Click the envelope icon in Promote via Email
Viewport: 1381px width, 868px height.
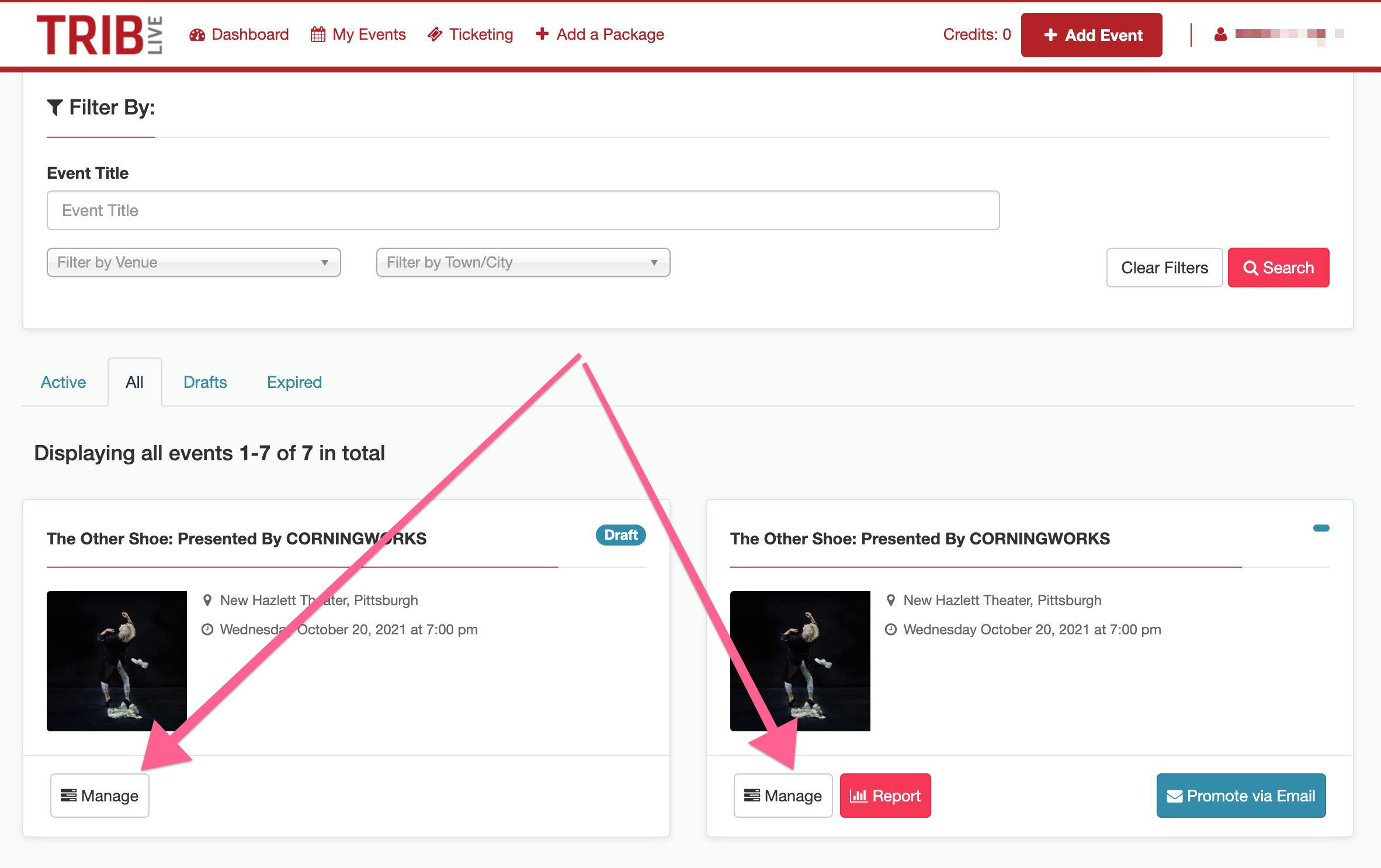coord(1174,796)
